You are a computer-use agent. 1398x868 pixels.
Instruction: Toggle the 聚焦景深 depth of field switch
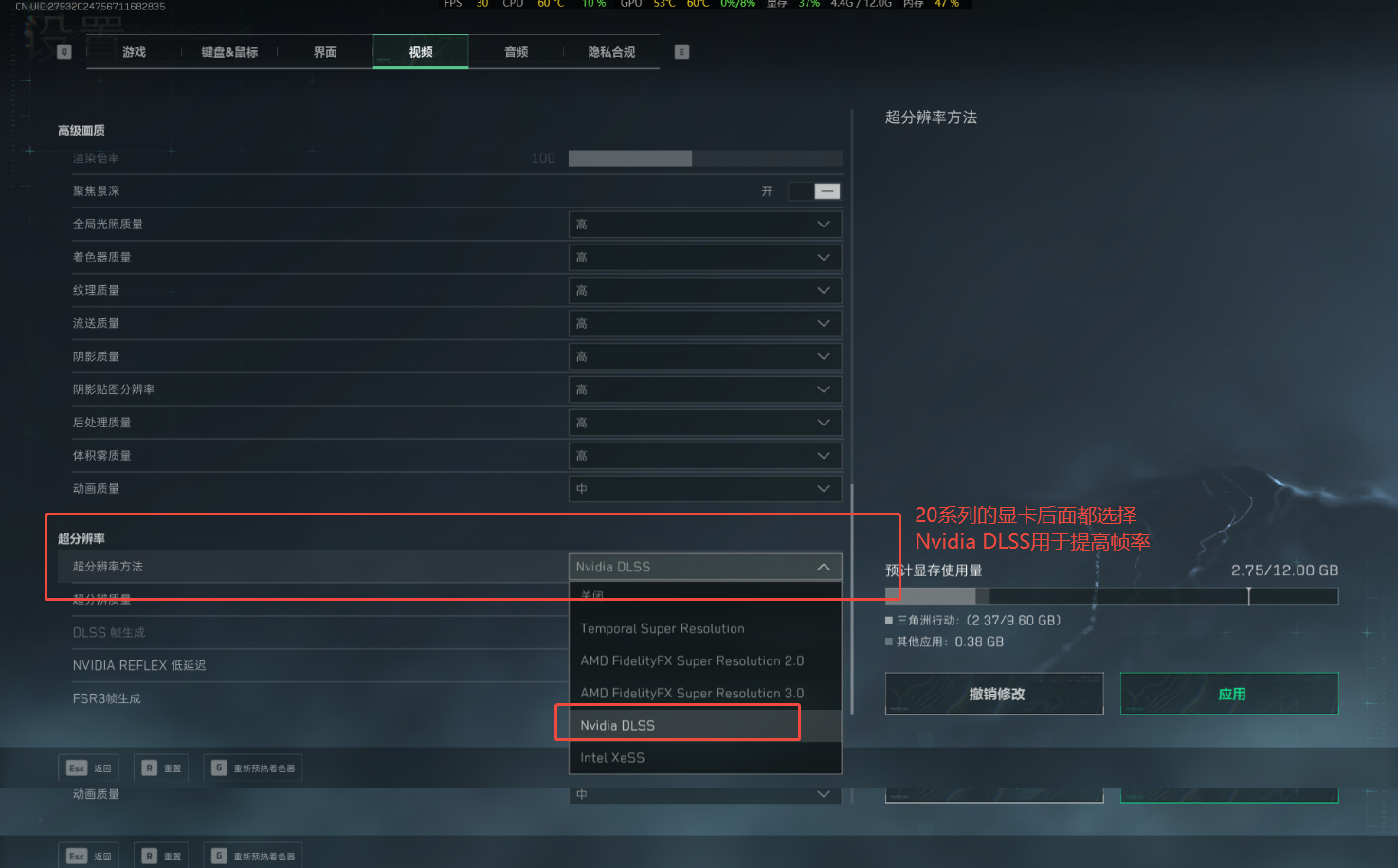click(814, 191)
